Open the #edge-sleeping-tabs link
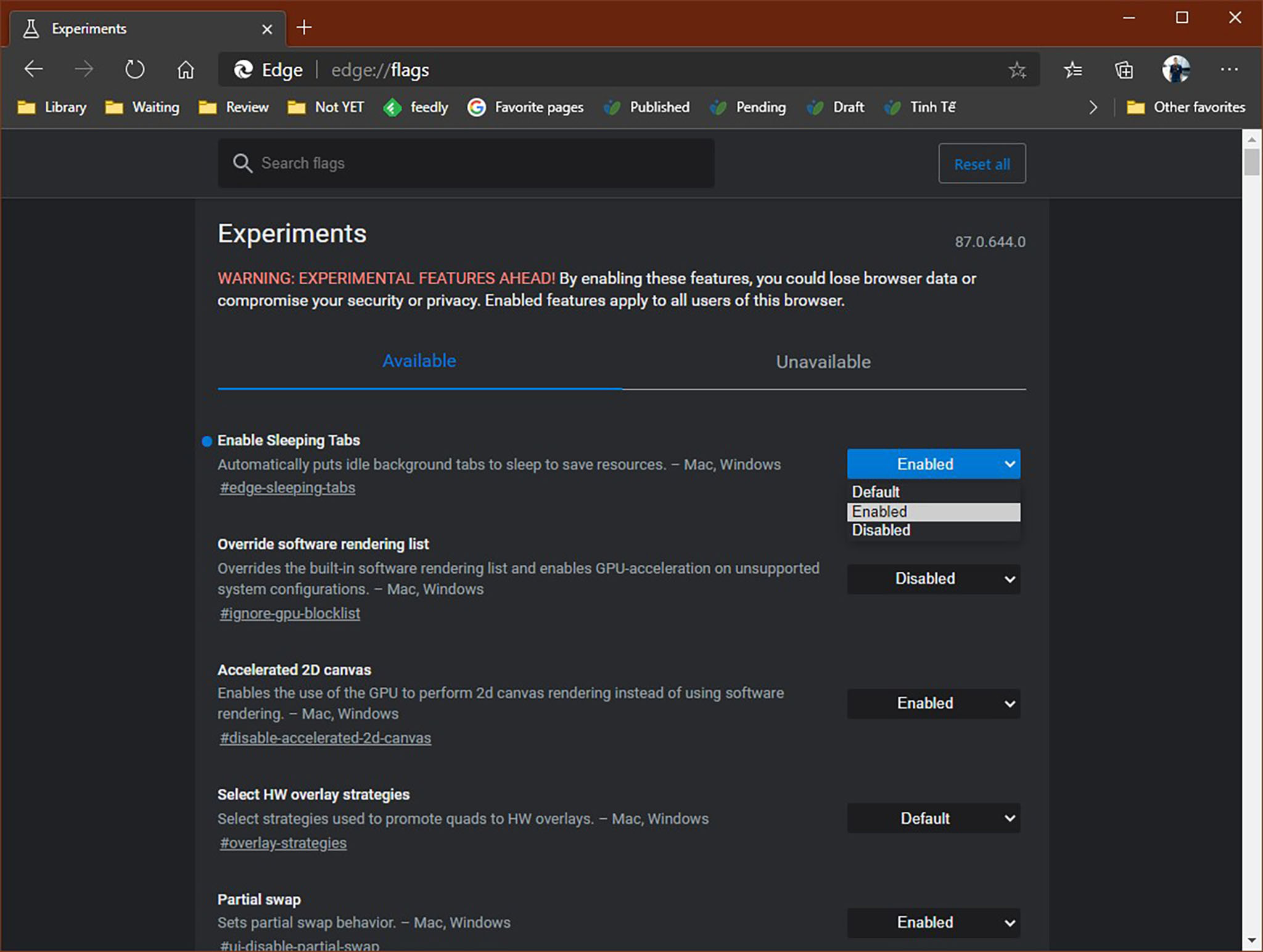 tap(287, 488)
